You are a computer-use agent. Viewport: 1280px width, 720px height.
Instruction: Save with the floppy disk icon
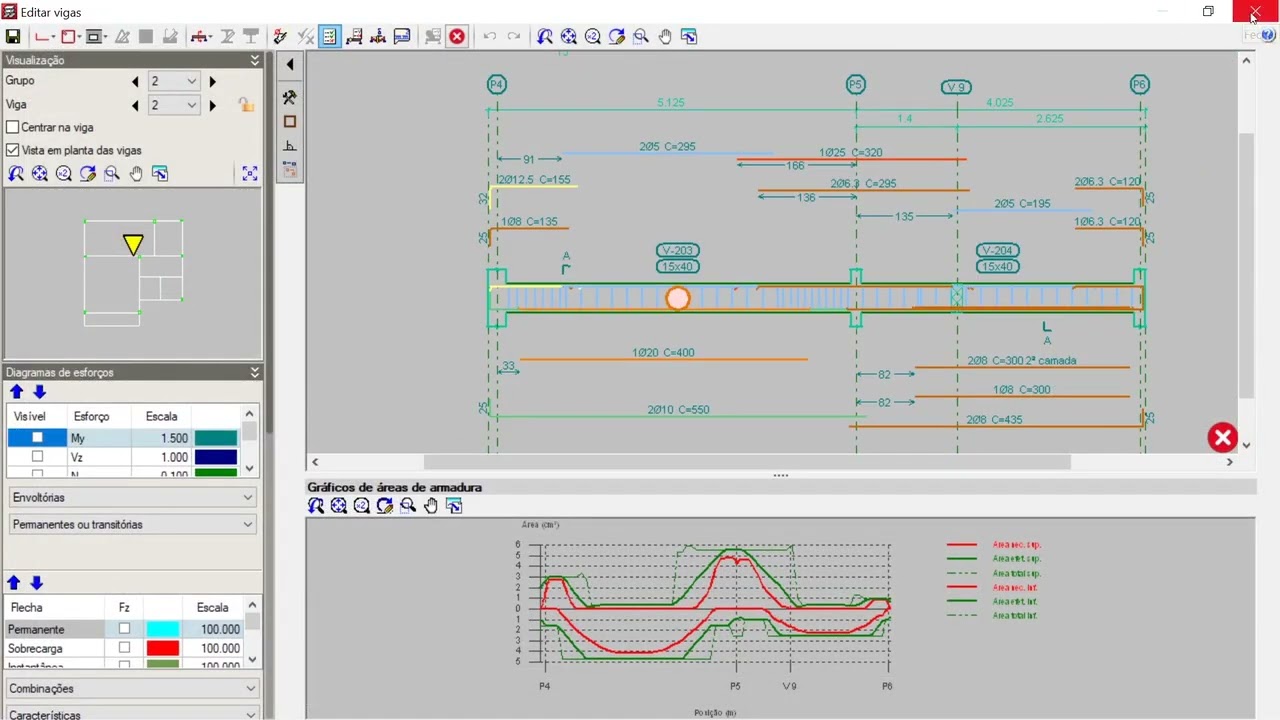[13, 36]
